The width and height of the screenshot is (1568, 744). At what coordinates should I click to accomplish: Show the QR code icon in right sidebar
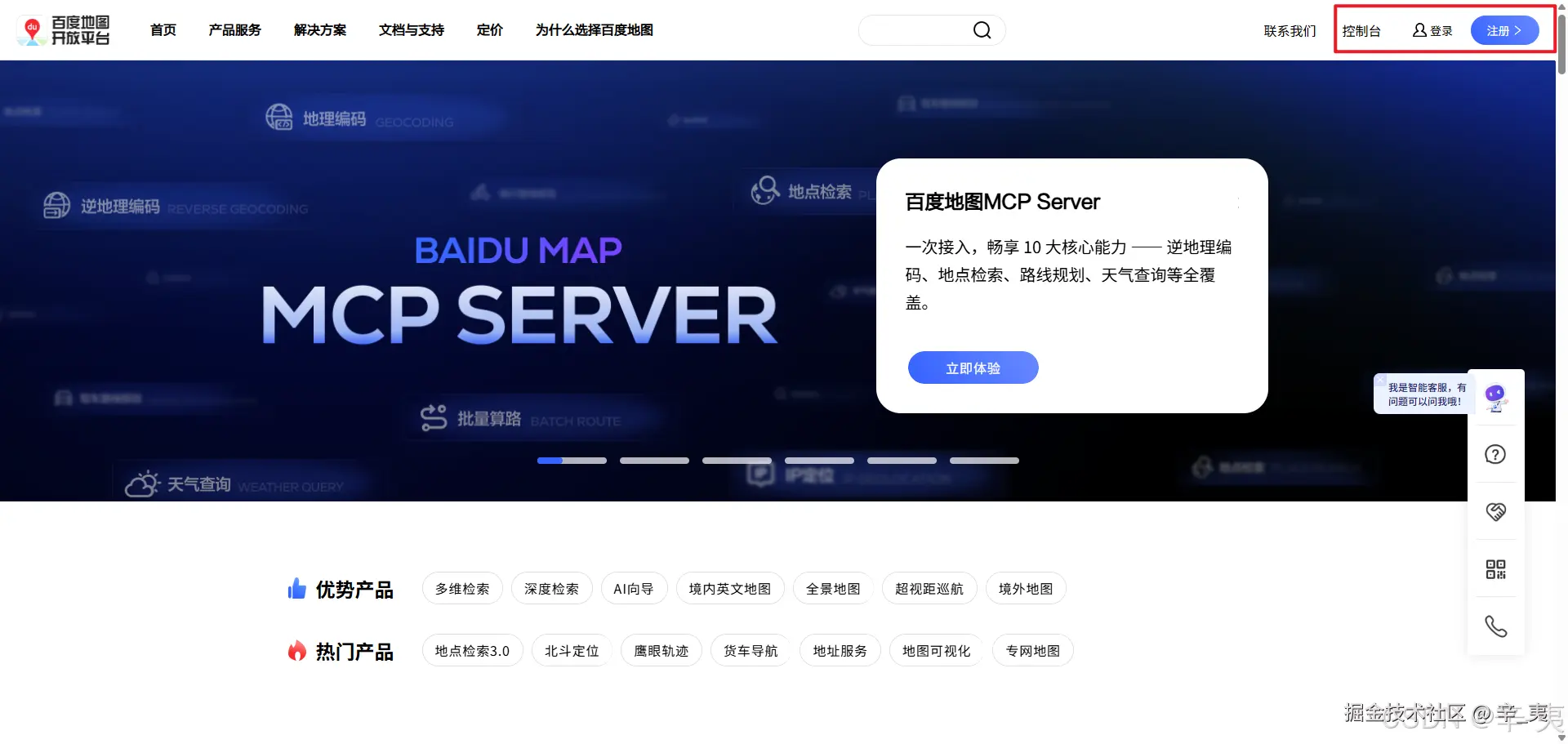[x=1496, y=569]
